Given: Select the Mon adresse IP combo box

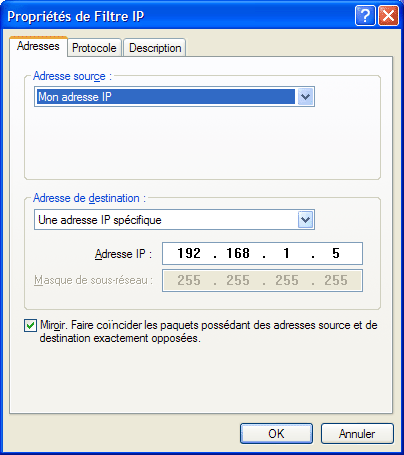Looking at the screenshot, I should (x=174, y=97).
